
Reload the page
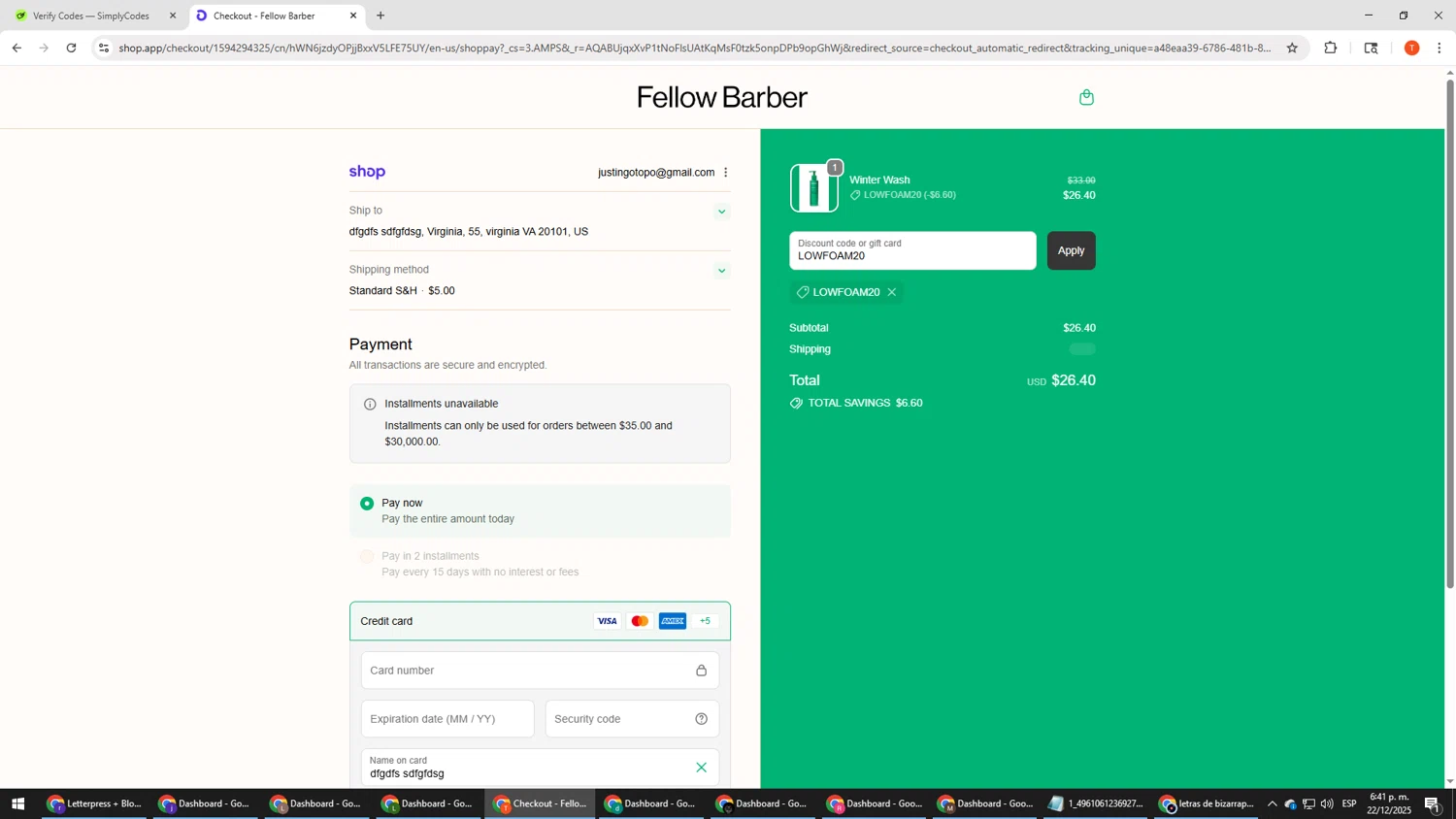point(71,48)
